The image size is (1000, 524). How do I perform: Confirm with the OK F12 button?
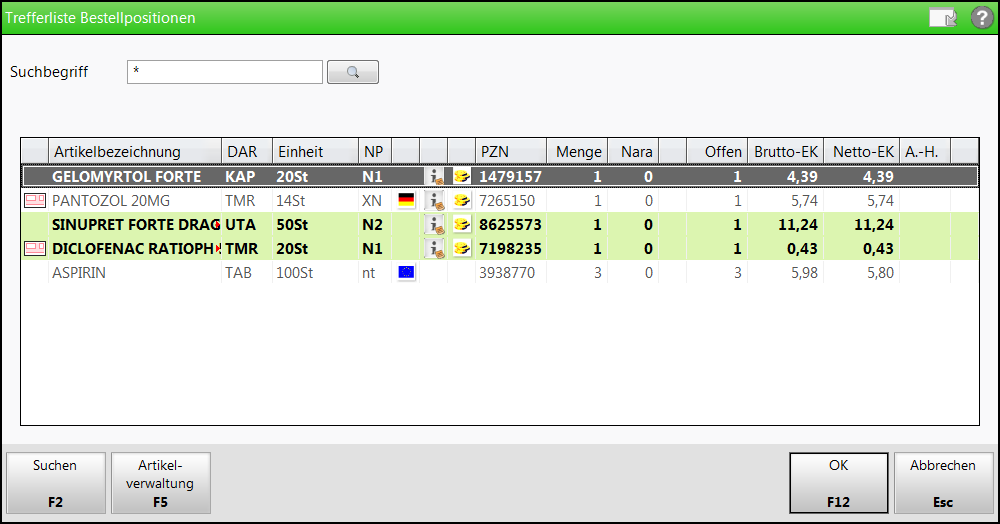point(839,483)
